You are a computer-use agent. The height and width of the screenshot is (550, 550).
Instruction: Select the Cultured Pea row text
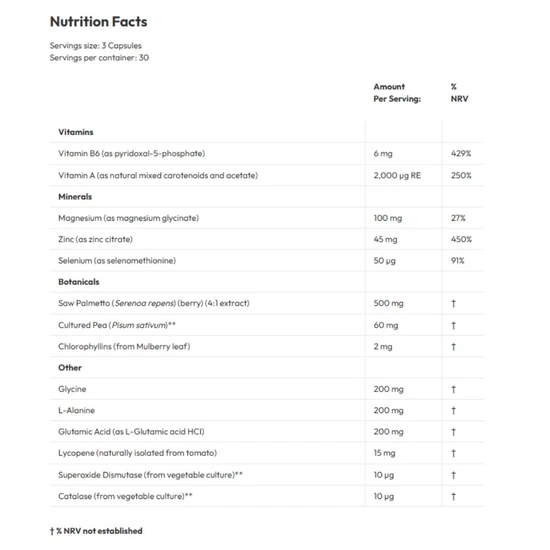coord(117,325)
